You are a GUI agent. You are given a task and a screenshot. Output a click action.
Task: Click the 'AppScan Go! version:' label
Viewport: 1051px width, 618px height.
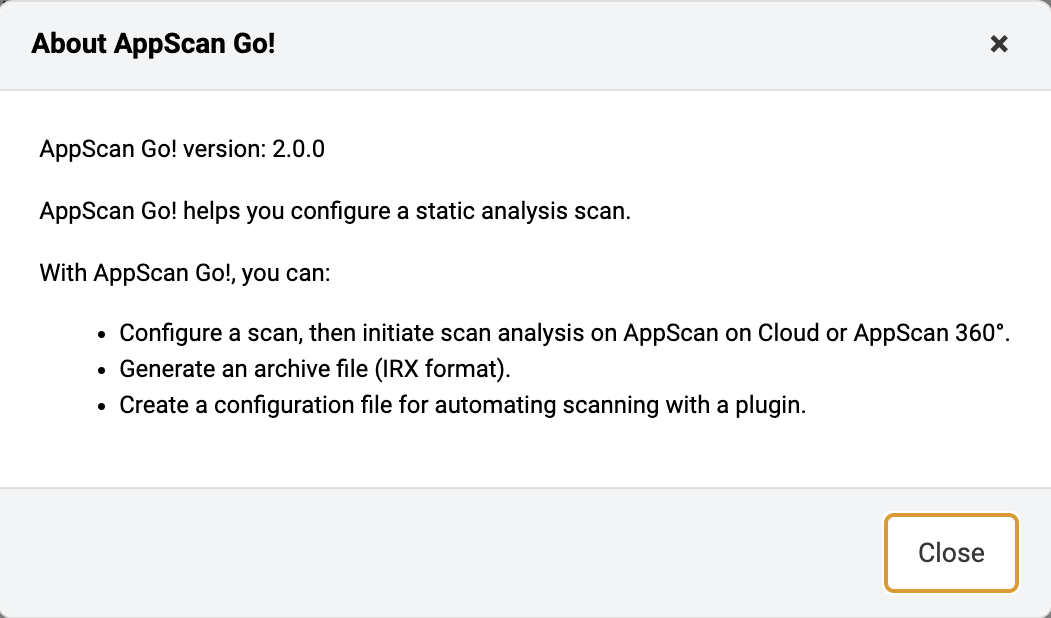coord(153,150)
